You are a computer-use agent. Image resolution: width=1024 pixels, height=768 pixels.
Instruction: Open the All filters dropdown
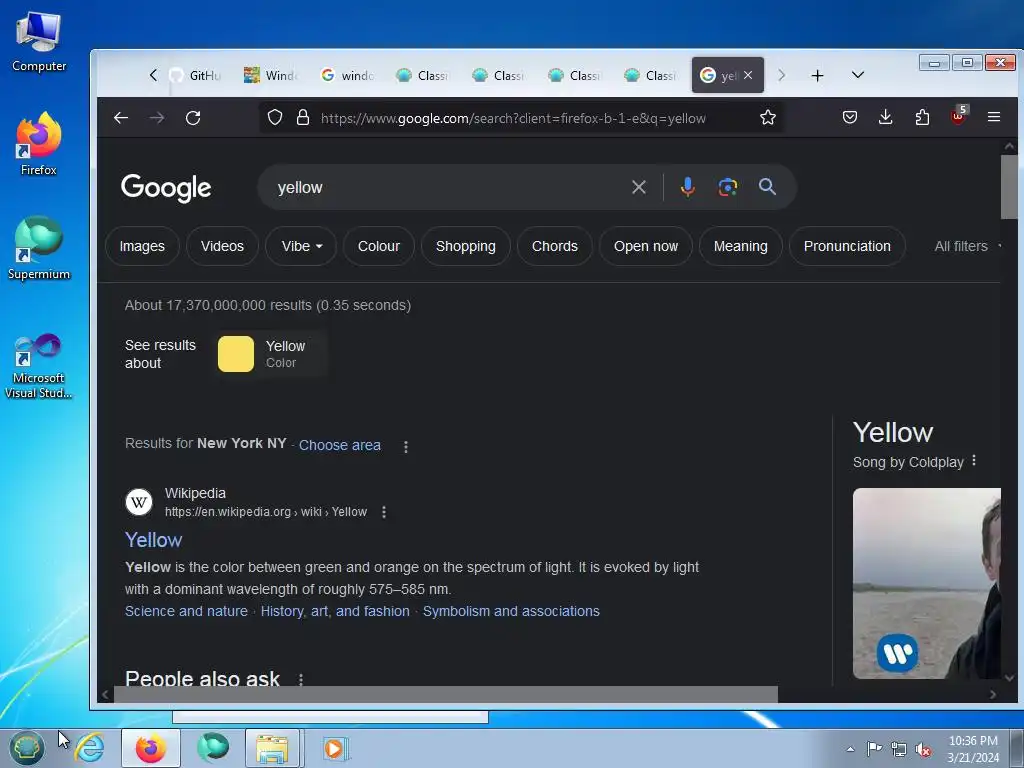pos(967,246)
